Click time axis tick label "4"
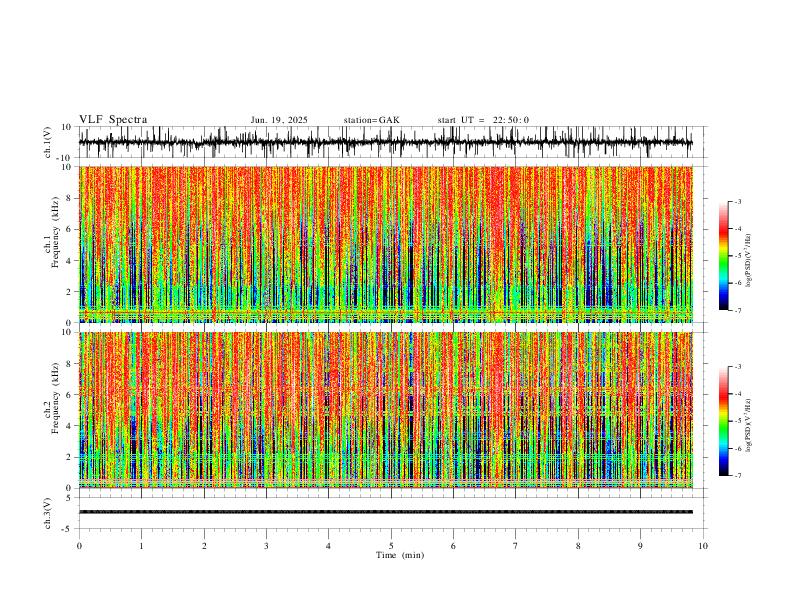The image size is (792, 612). tap(329, 546)
